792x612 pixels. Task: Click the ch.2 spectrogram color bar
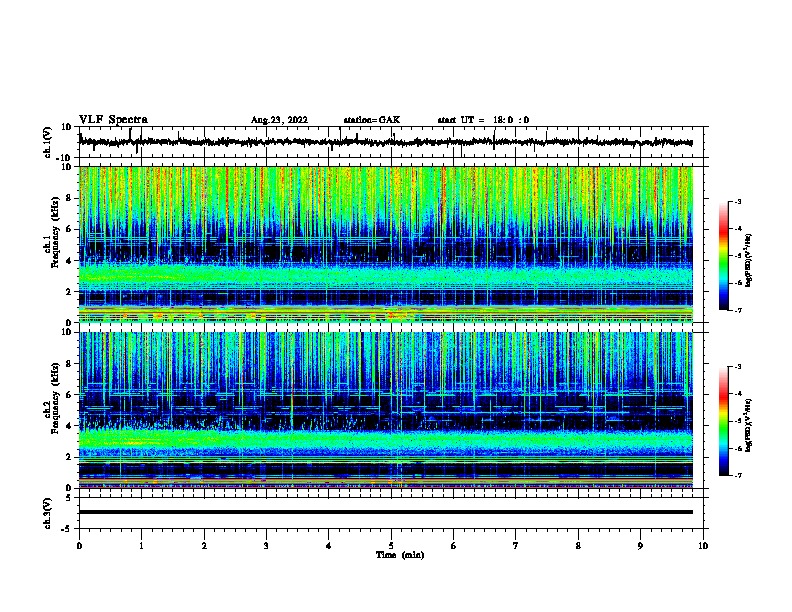tap(724, 421)
